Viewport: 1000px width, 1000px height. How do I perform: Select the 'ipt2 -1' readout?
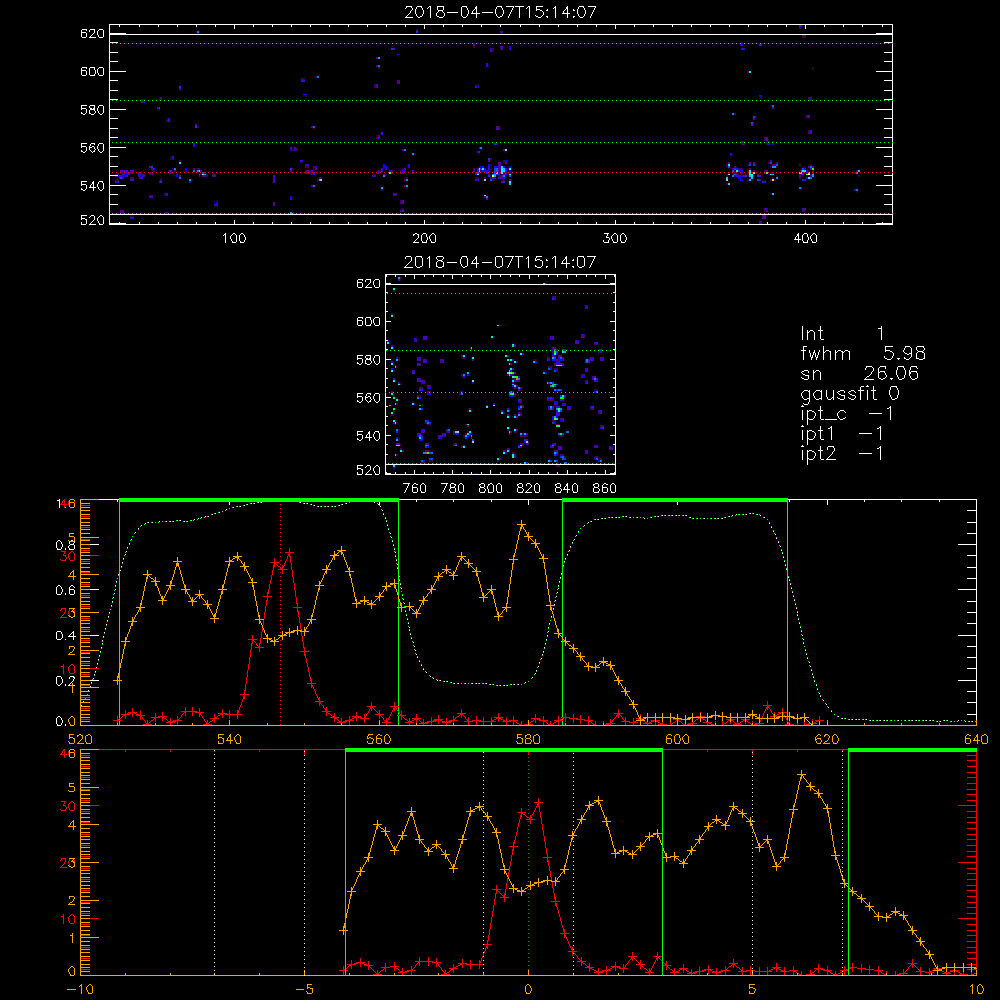point(842,453)
